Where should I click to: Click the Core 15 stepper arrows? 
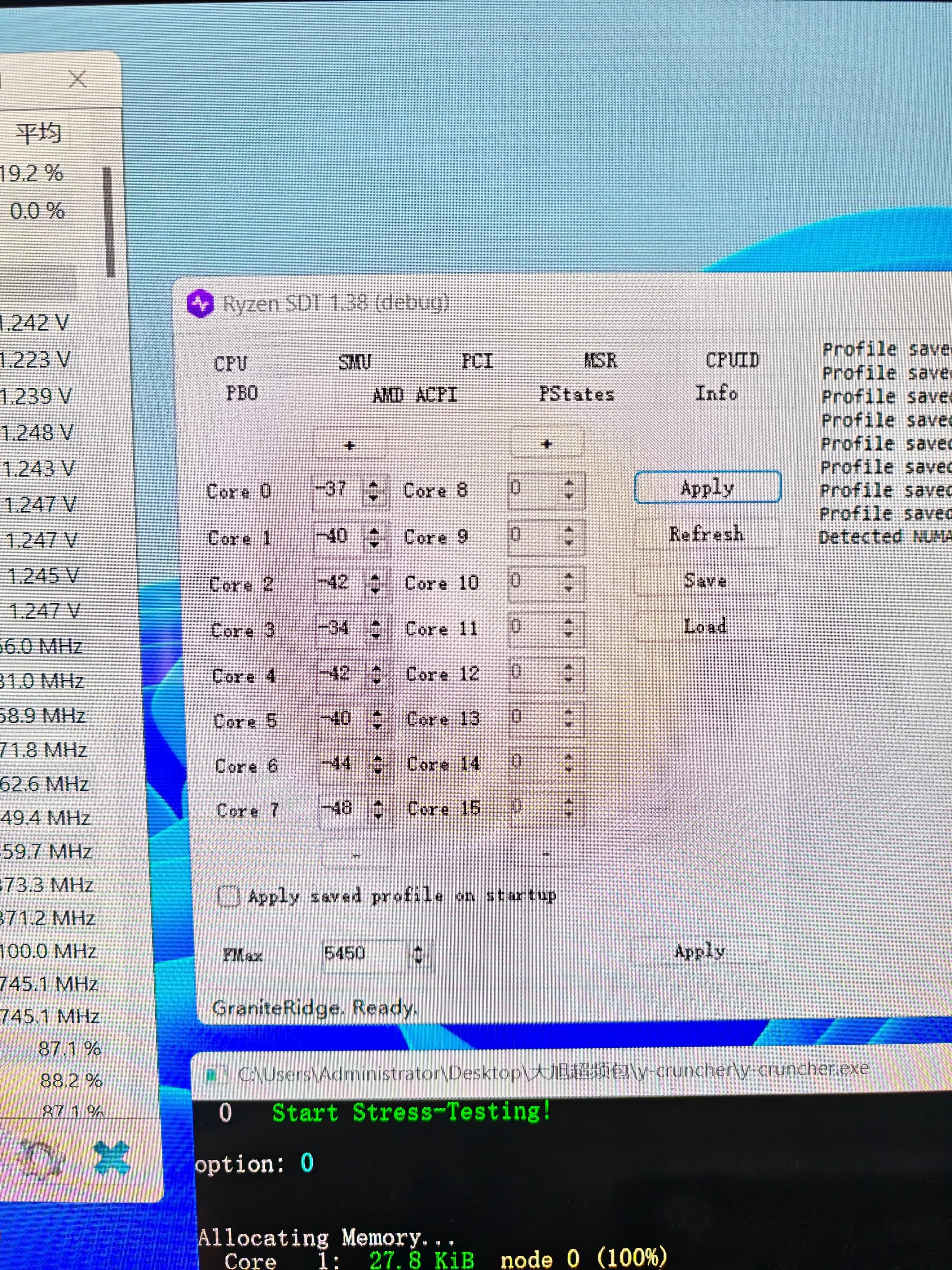pyautogui.click(x=569, y=807)
